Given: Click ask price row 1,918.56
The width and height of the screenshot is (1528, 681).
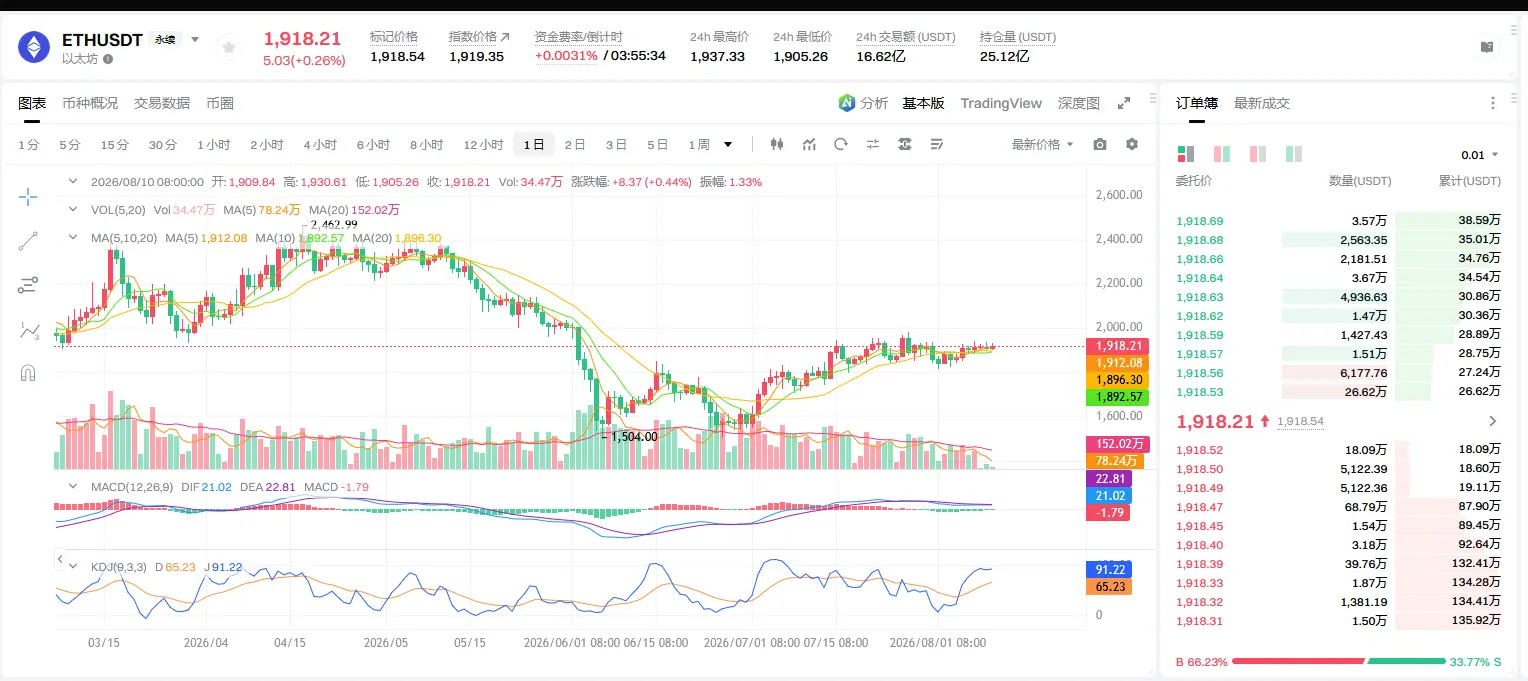Looking at the screenshot, I should pos(1339,373).
